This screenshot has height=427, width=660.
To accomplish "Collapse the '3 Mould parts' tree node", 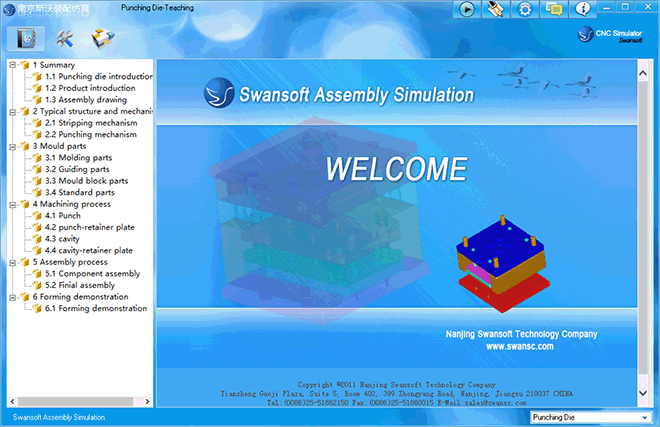I will point(12,146).
